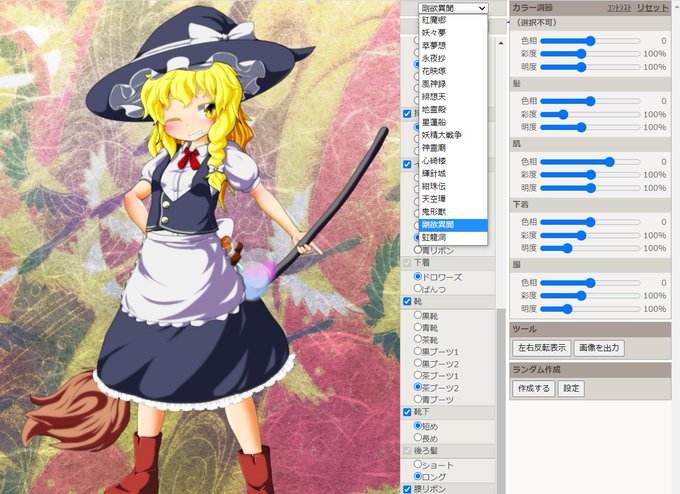The image size is (680, 494).
Task: Pick the ロング back hair option
Action: point(418,476)
